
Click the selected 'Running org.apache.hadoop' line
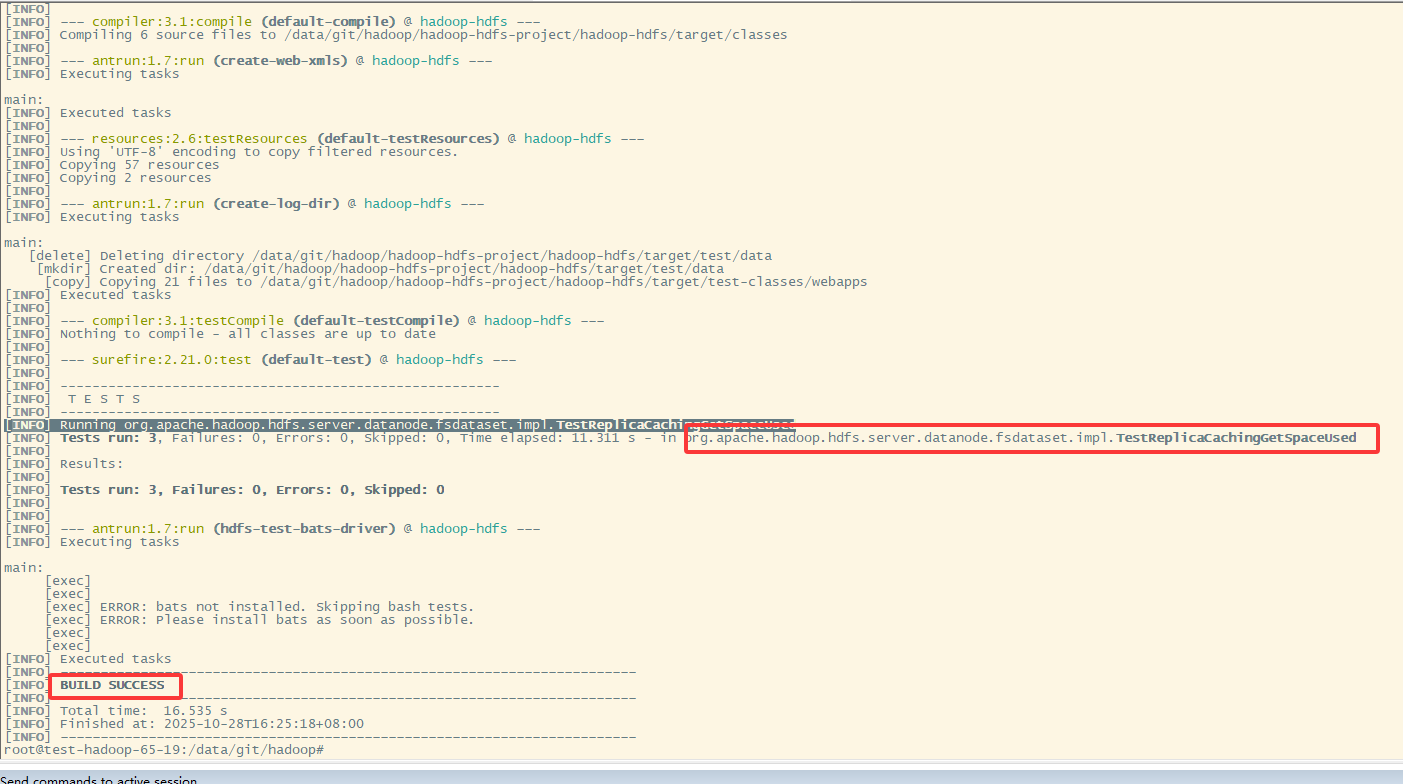(400, 425)
